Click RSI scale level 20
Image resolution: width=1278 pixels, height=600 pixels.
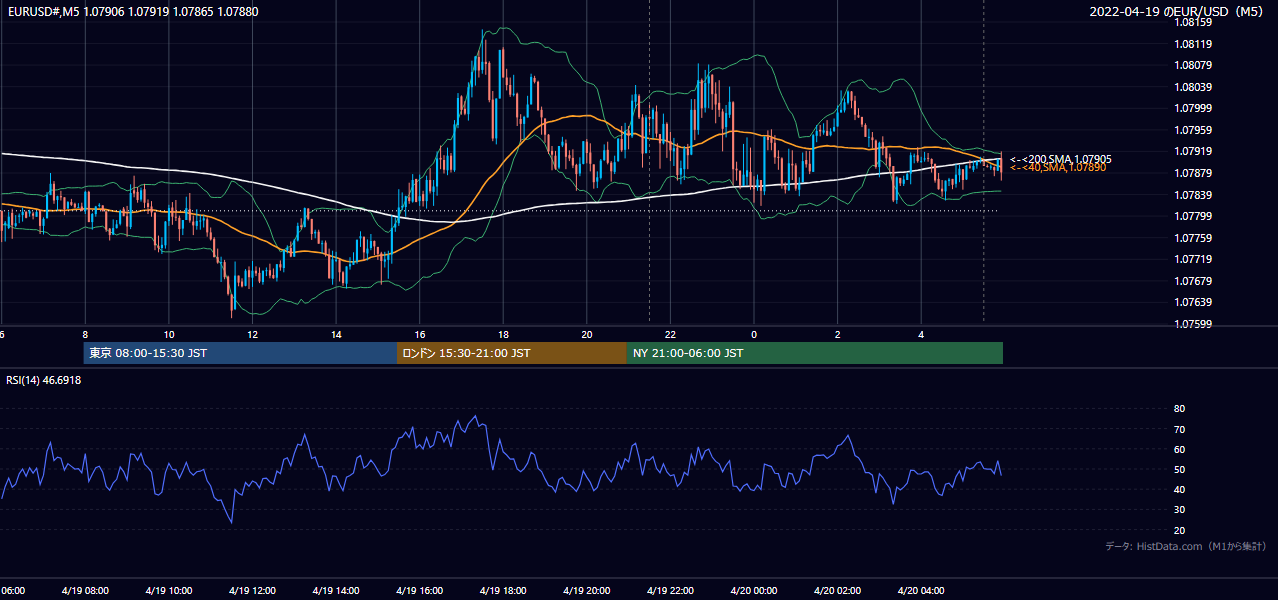click(x=1180, y=531)
